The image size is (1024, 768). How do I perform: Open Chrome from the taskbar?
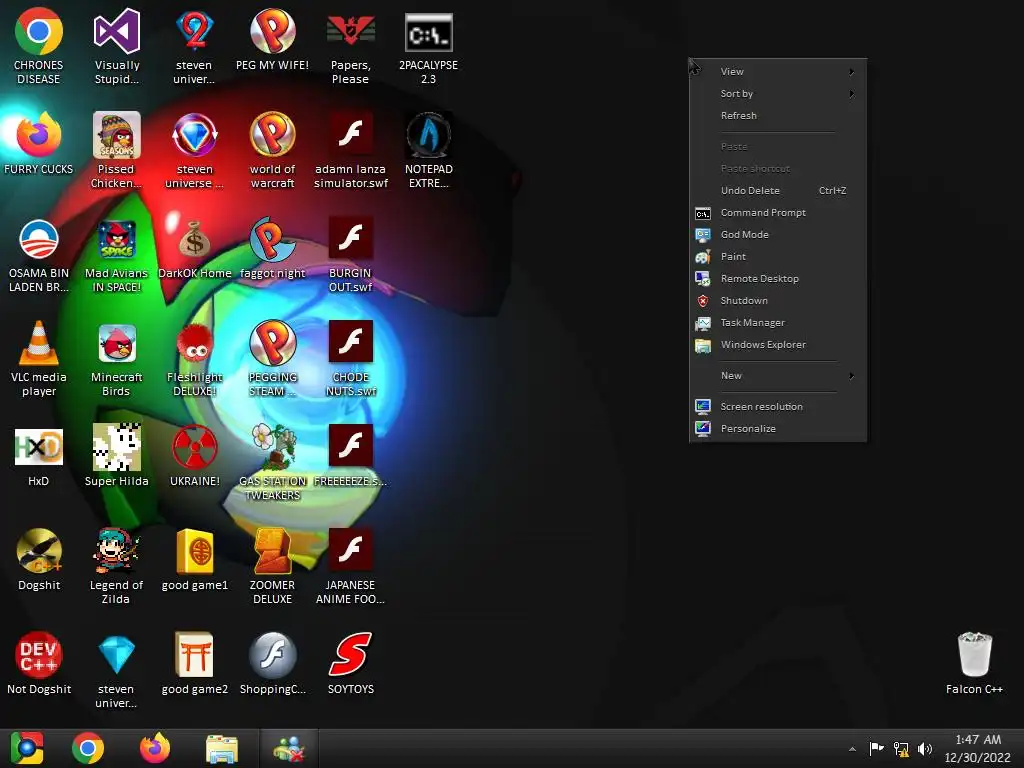pos(88,748)
